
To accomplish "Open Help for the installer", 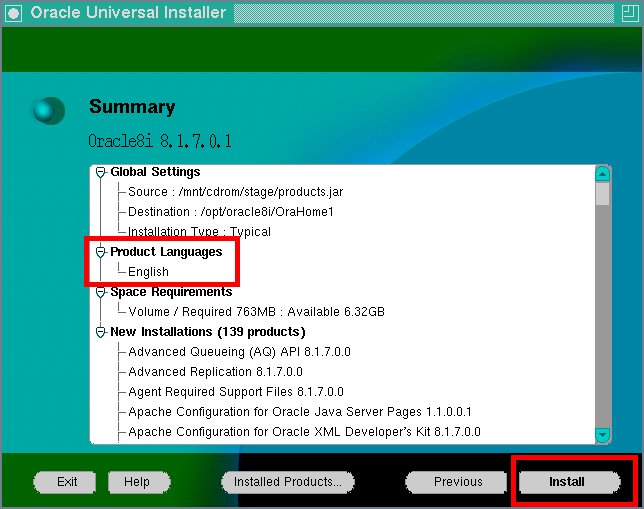I will click(139, 482).
